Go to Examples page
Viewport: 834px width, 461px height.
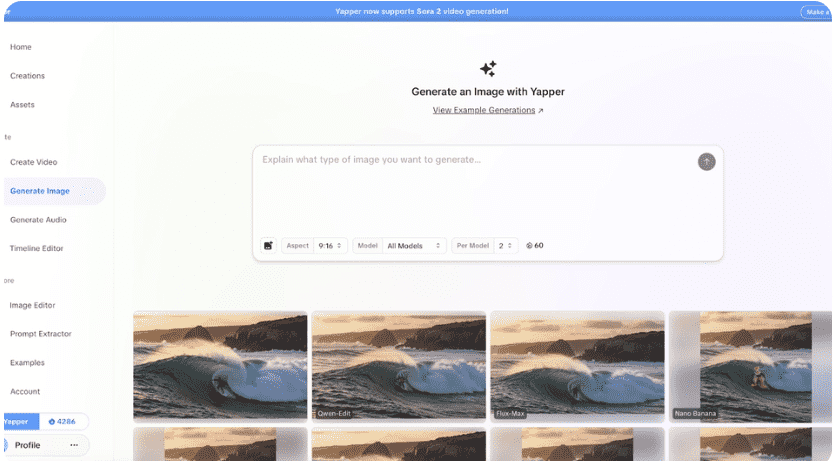click(27, 363)
